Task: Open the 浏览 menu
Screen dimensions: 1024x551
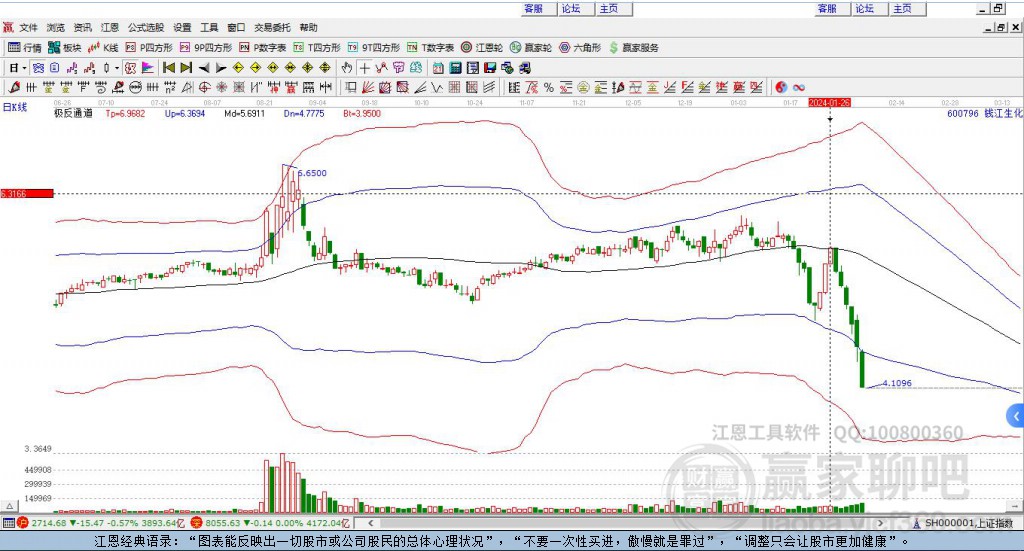Action: [x=56, y=27]
